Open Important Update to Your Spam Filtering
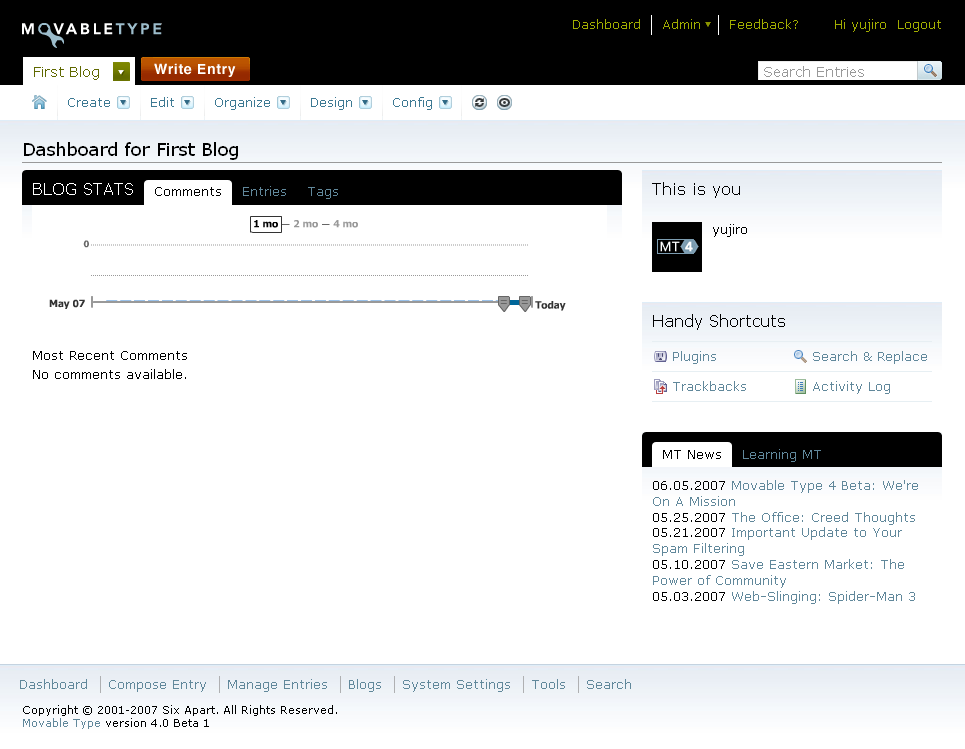Screen dimensions: 965x749 click(777, 540)
